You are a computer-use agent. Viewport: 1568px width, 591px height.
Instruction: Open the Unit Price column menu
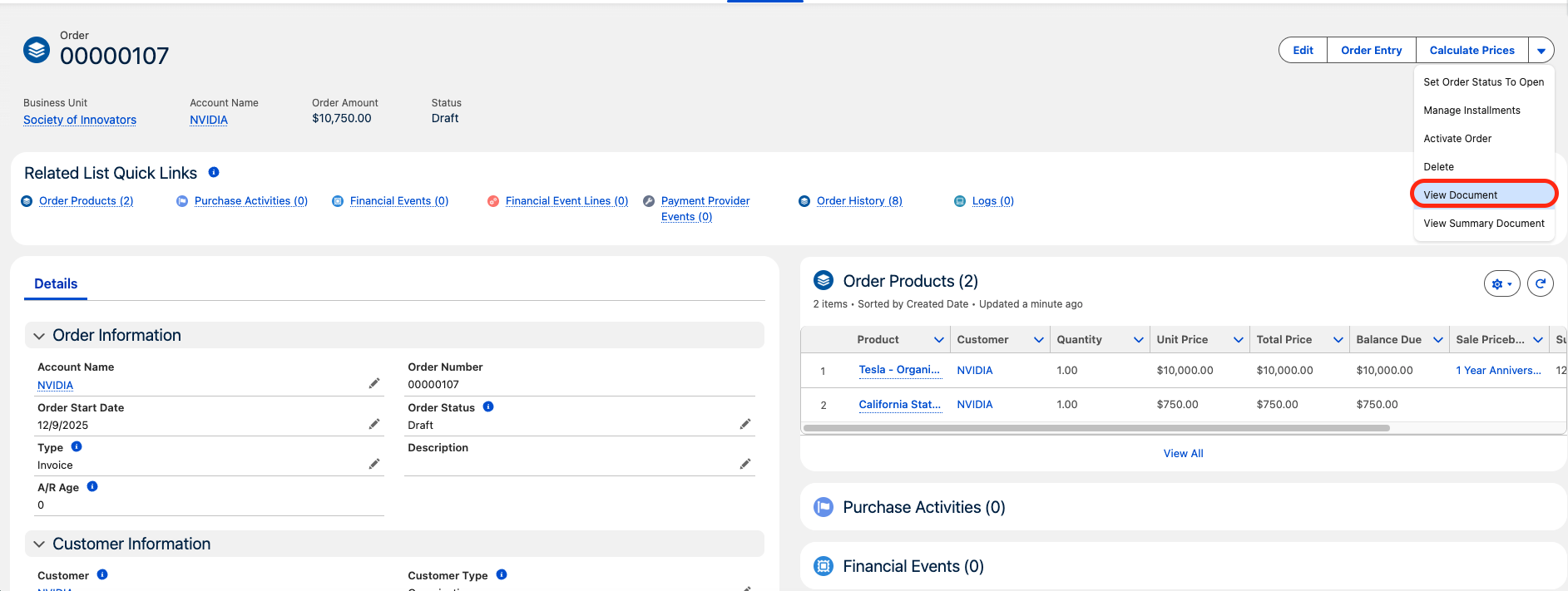point(1239,339)
